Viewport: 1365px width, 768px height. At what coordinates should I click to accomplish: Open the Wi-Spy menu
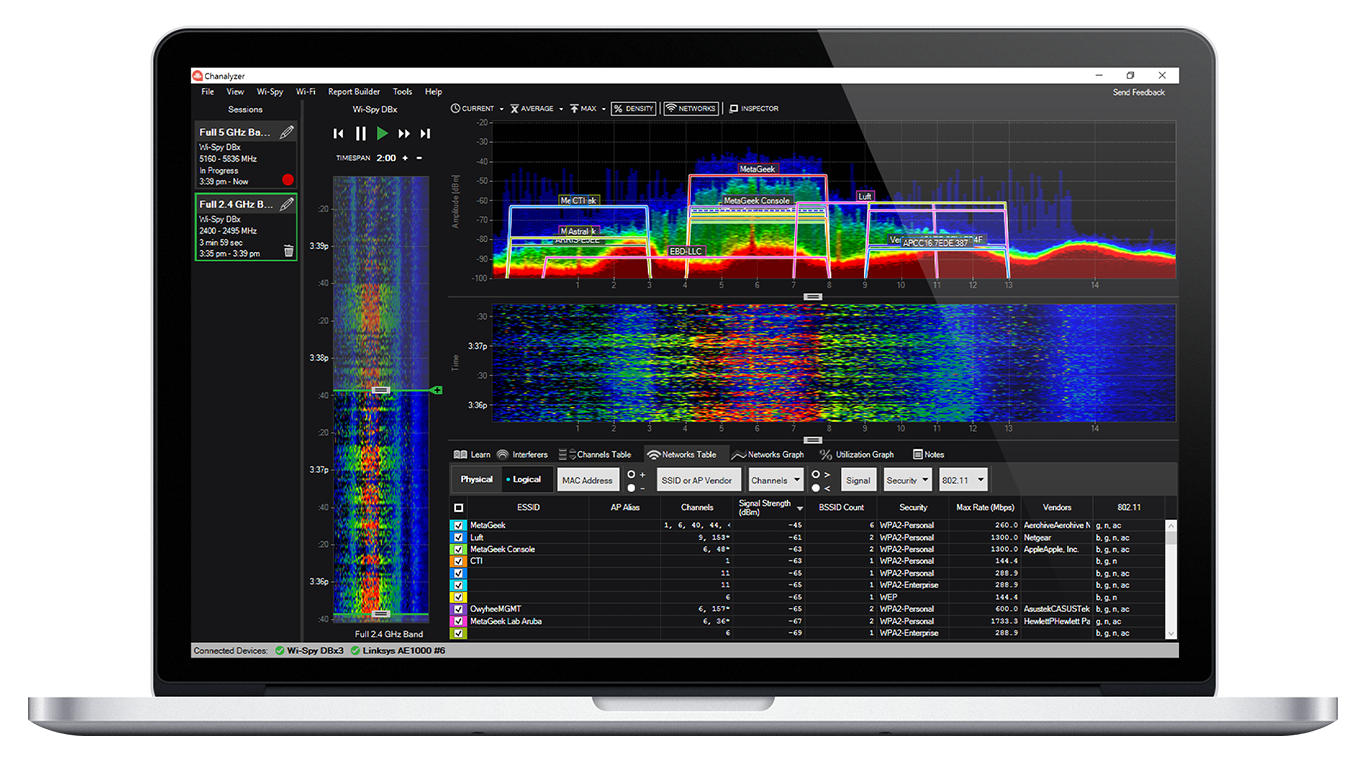pyautogui.click(x=269, y=91)
